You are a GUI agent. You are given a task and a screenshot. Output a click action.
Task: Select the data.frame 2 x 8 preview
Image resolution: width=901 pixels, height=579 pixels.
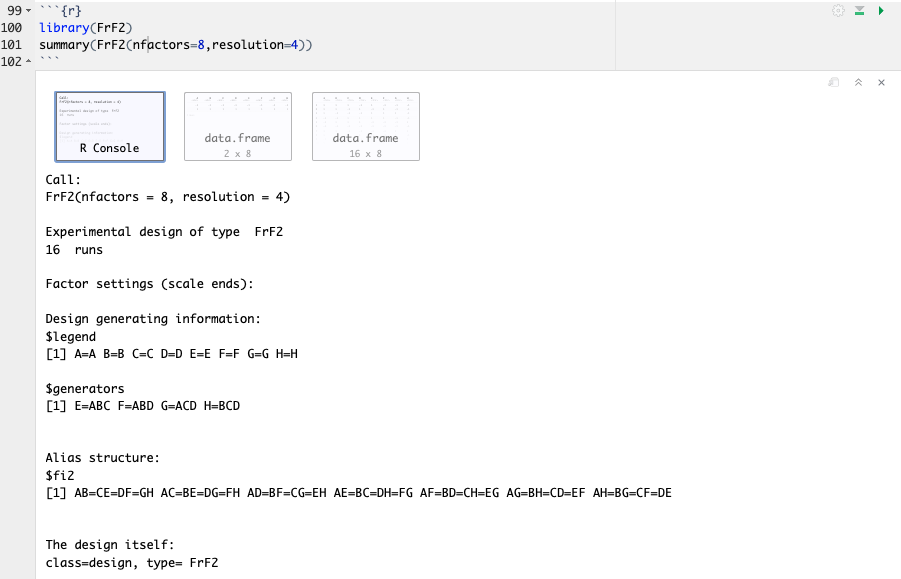(x=237, y=126)
